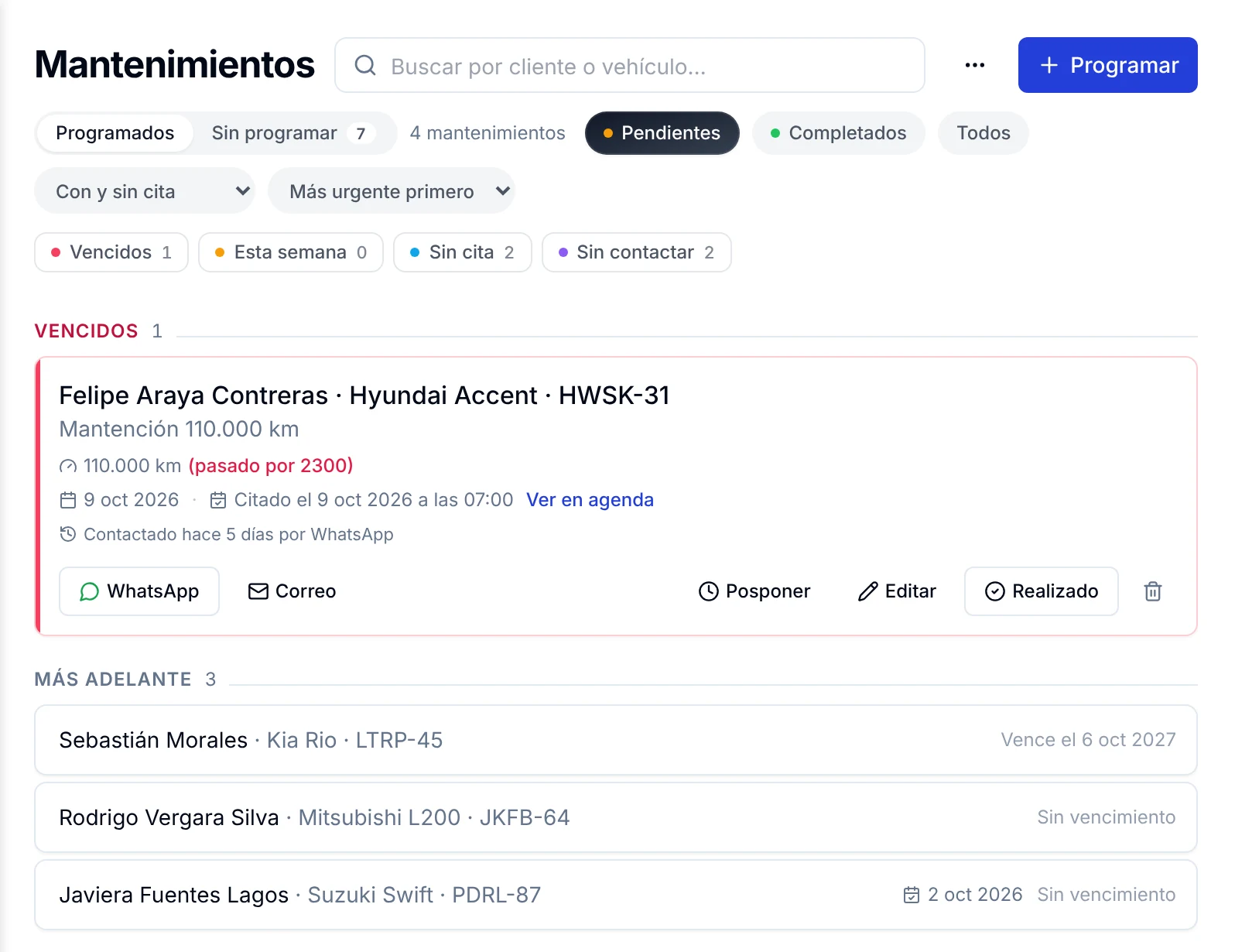Screen dimensions: 1235x952
Task: Switch to the Sin programar tab
Action: tap(293, 133)
